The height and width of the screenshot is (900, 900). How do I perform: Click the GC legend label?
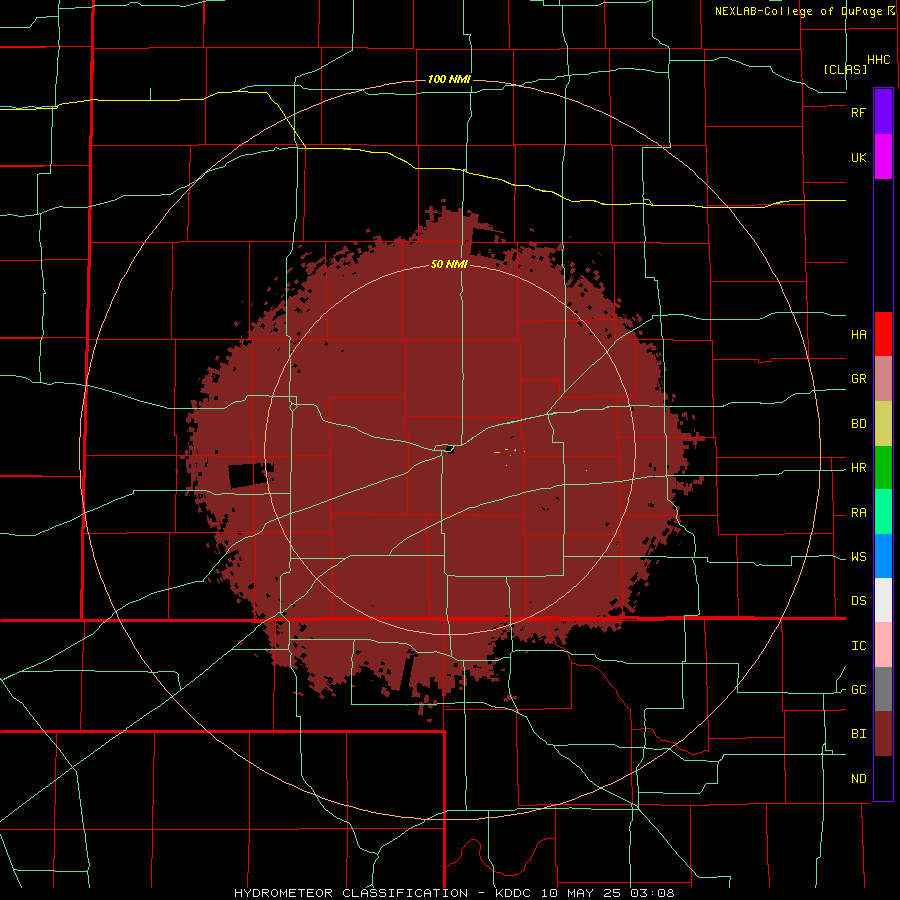pos(858,690)
